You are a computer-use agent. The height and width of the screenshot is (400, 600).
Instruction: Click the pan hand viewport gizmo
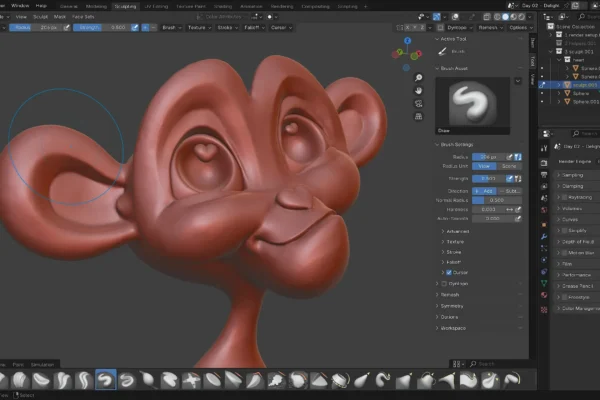419,91
